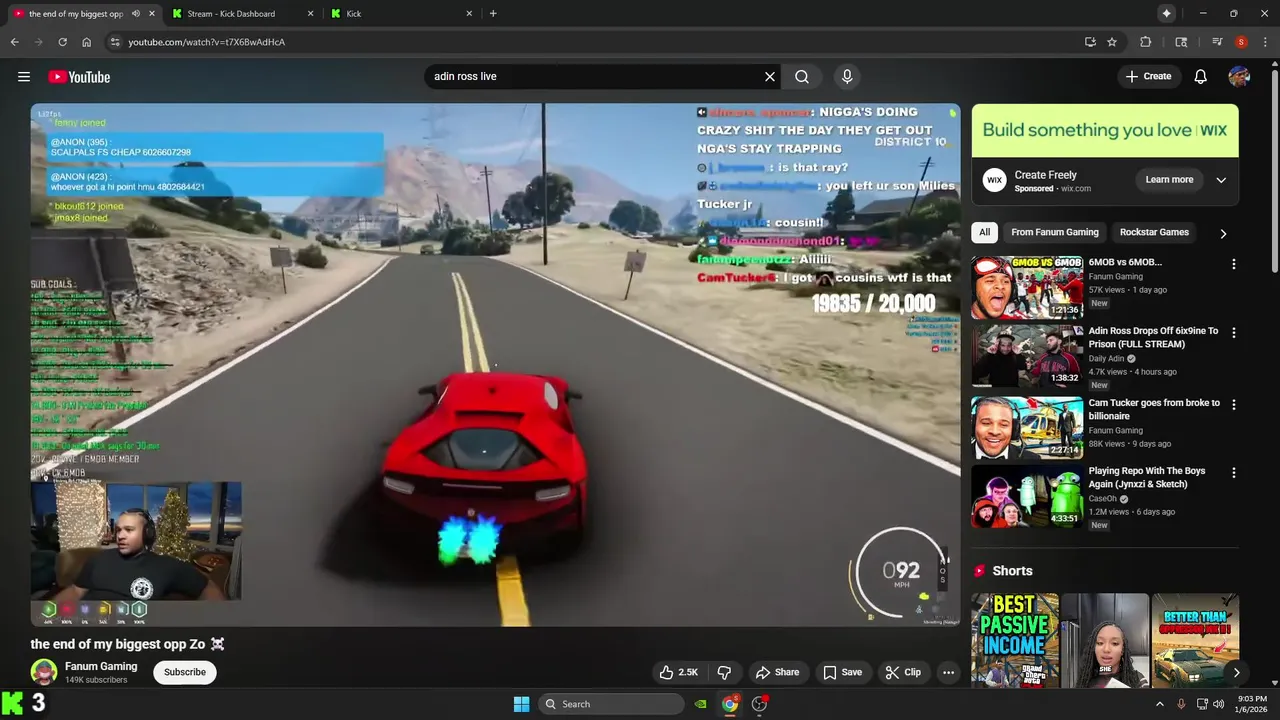Open the YouTube guide hamburger menu

pos(24,77)
